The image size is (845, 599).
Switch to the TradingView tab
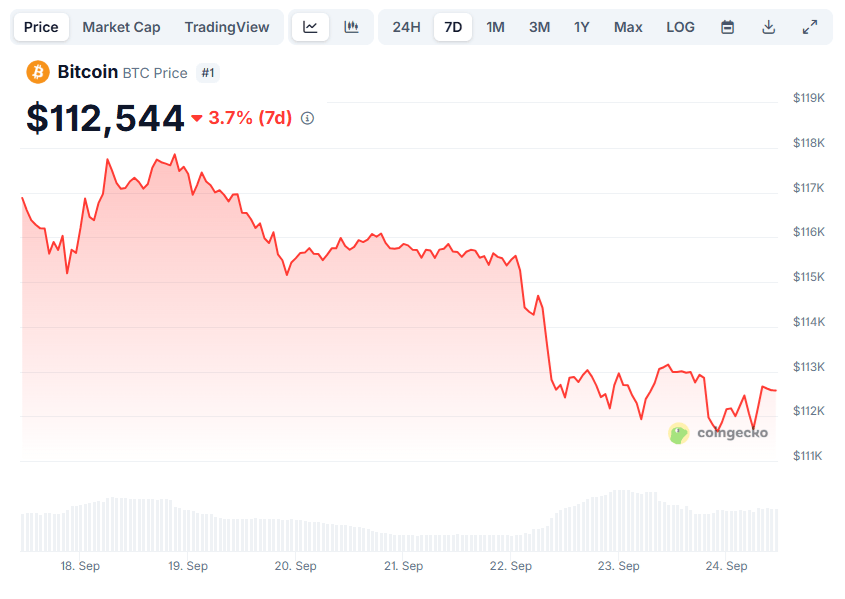[x=227, y=27]
